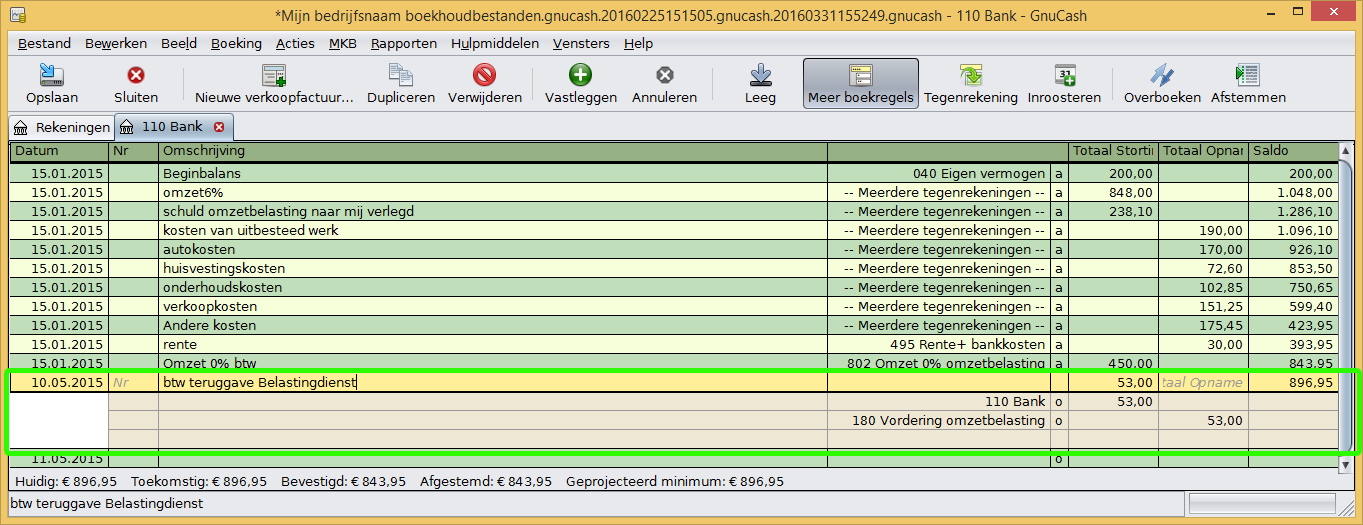1363x525 pixels.
Task: Open the Help menu
Action: pyautogui.click(x=638, y=43)
